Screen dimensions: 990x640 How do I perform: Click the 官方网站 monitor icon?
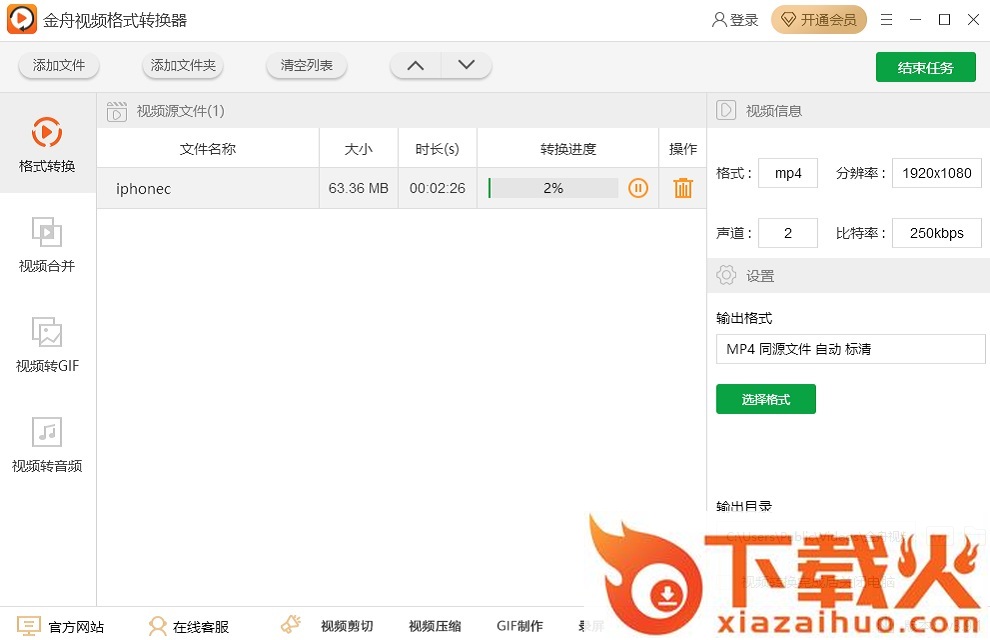(28, 625)
